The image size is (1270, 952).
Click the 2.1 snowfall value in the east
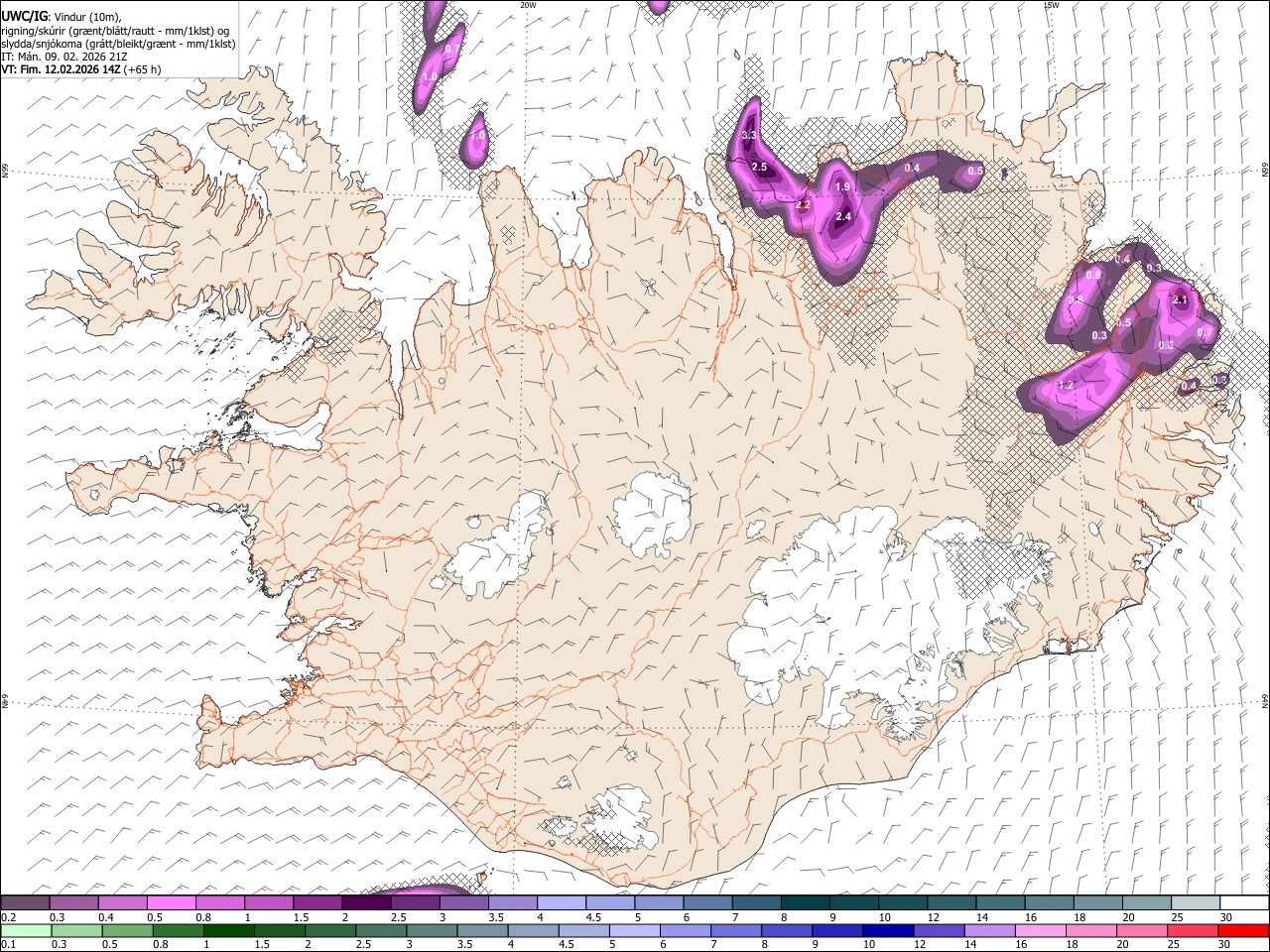point(1180,299)
